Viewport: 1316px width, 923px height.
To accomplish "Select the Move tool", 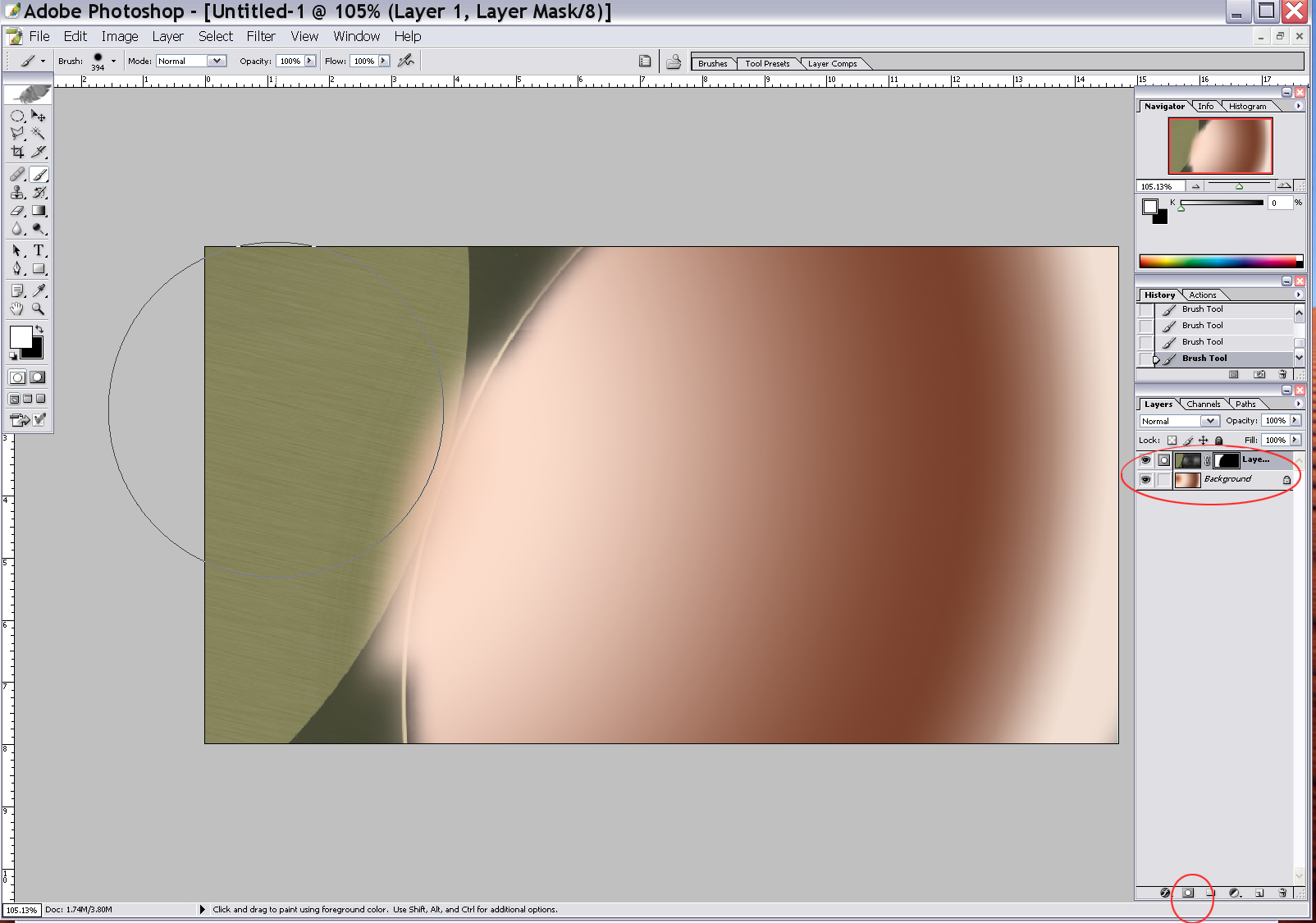I will click(39, 117).
